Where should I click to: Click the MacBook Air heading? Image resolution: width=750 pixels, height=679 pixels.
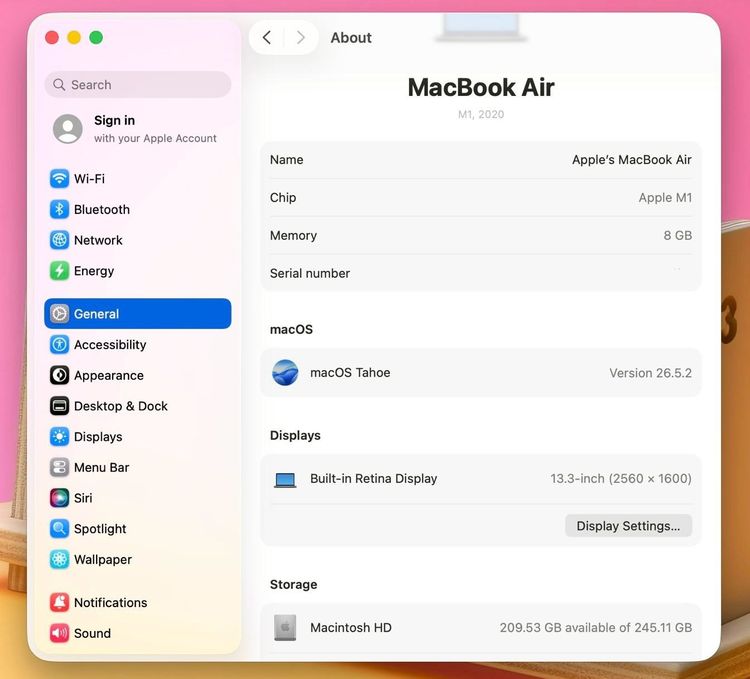[481, 88]
